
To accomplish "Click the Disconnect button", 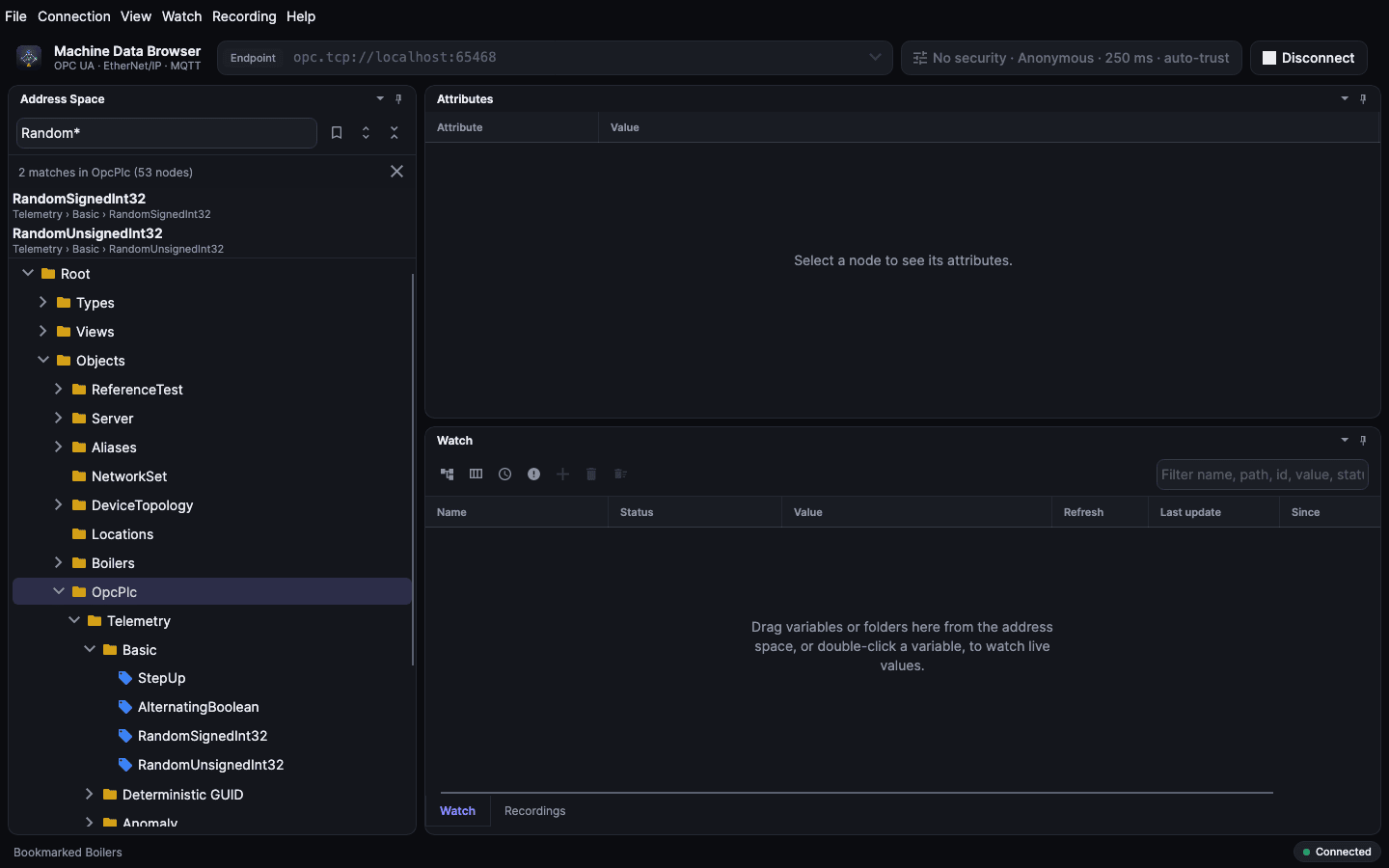I will [x=1309, y=58].
